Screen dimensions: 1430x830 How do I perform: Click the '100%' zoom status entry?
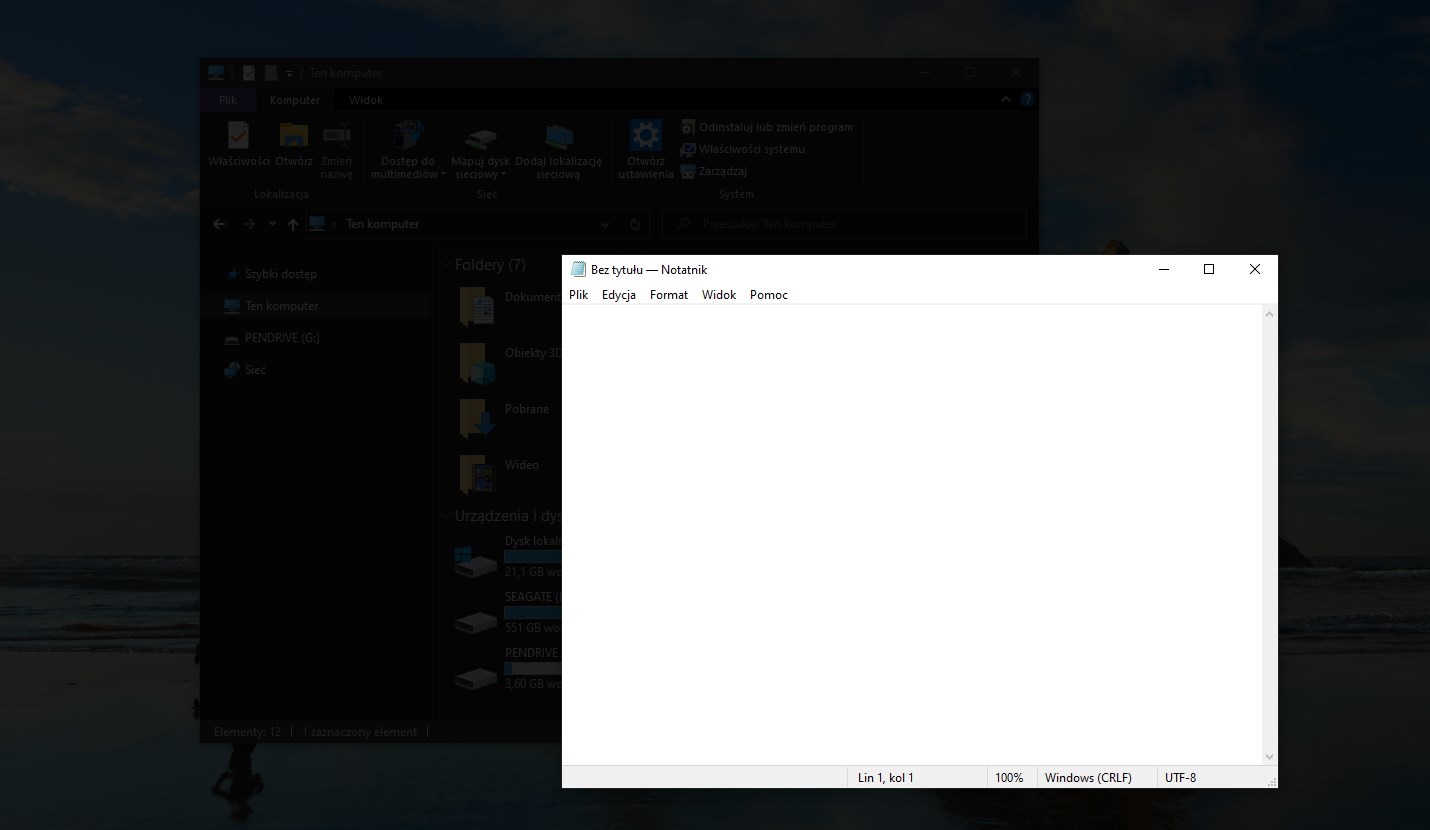tap(1011, 777)
